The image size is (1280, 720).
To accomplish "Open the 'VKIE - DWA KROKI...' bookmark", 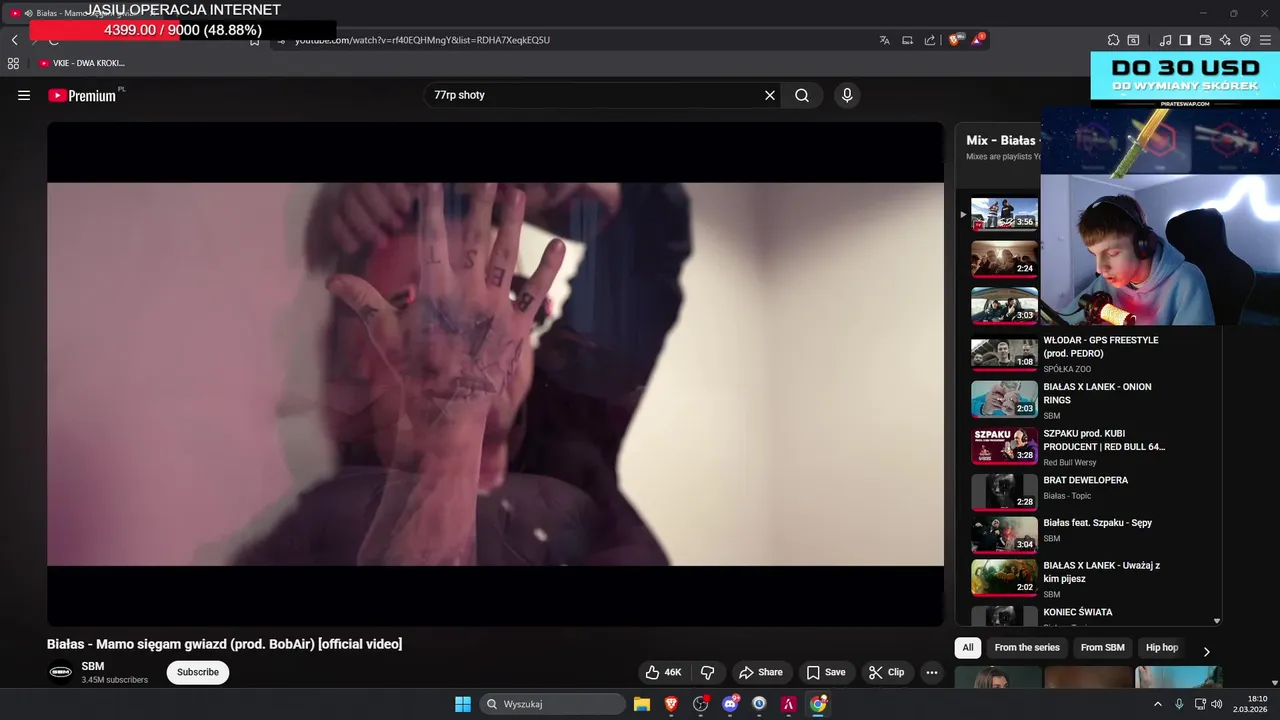I will [x=82, y=63].
